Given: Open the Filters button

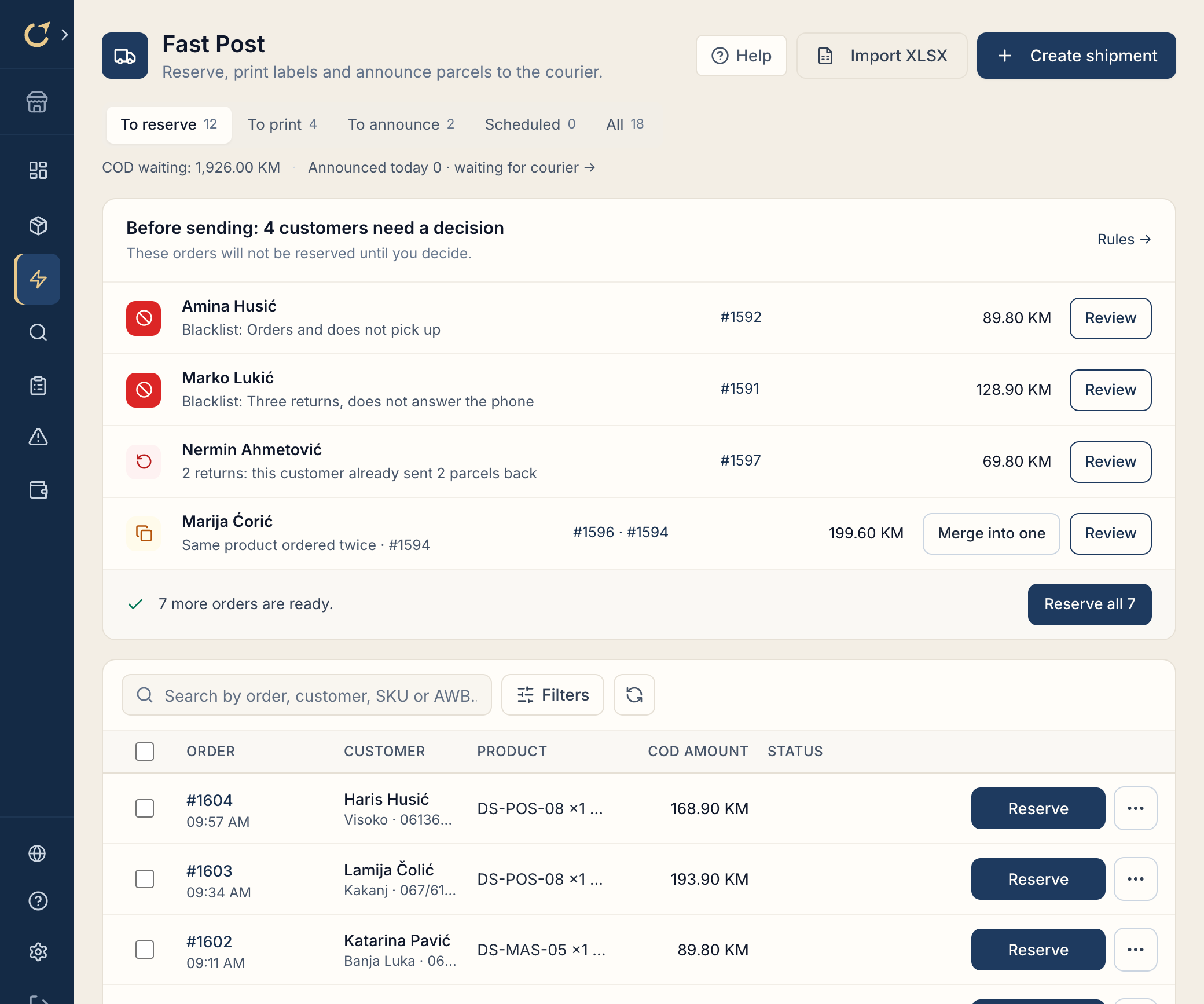Looking at the screenshot, I should tap(553, 695).
